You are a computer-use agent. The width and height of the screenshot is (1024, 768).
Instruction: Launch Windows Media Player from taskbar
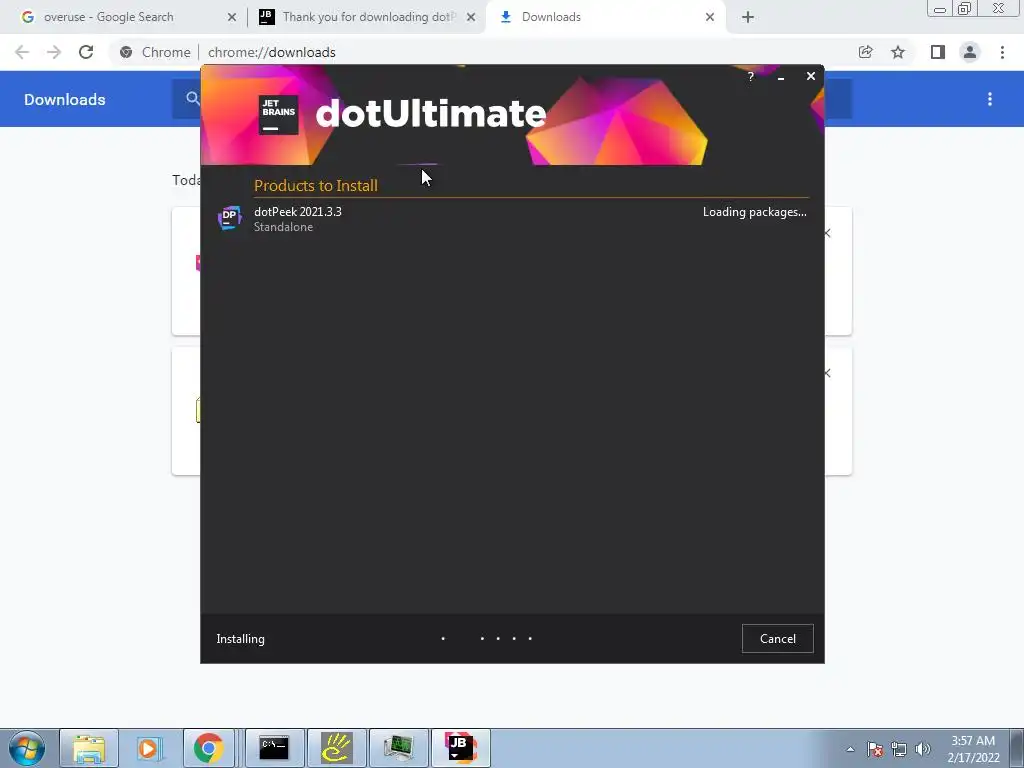[x=149, y=748]
